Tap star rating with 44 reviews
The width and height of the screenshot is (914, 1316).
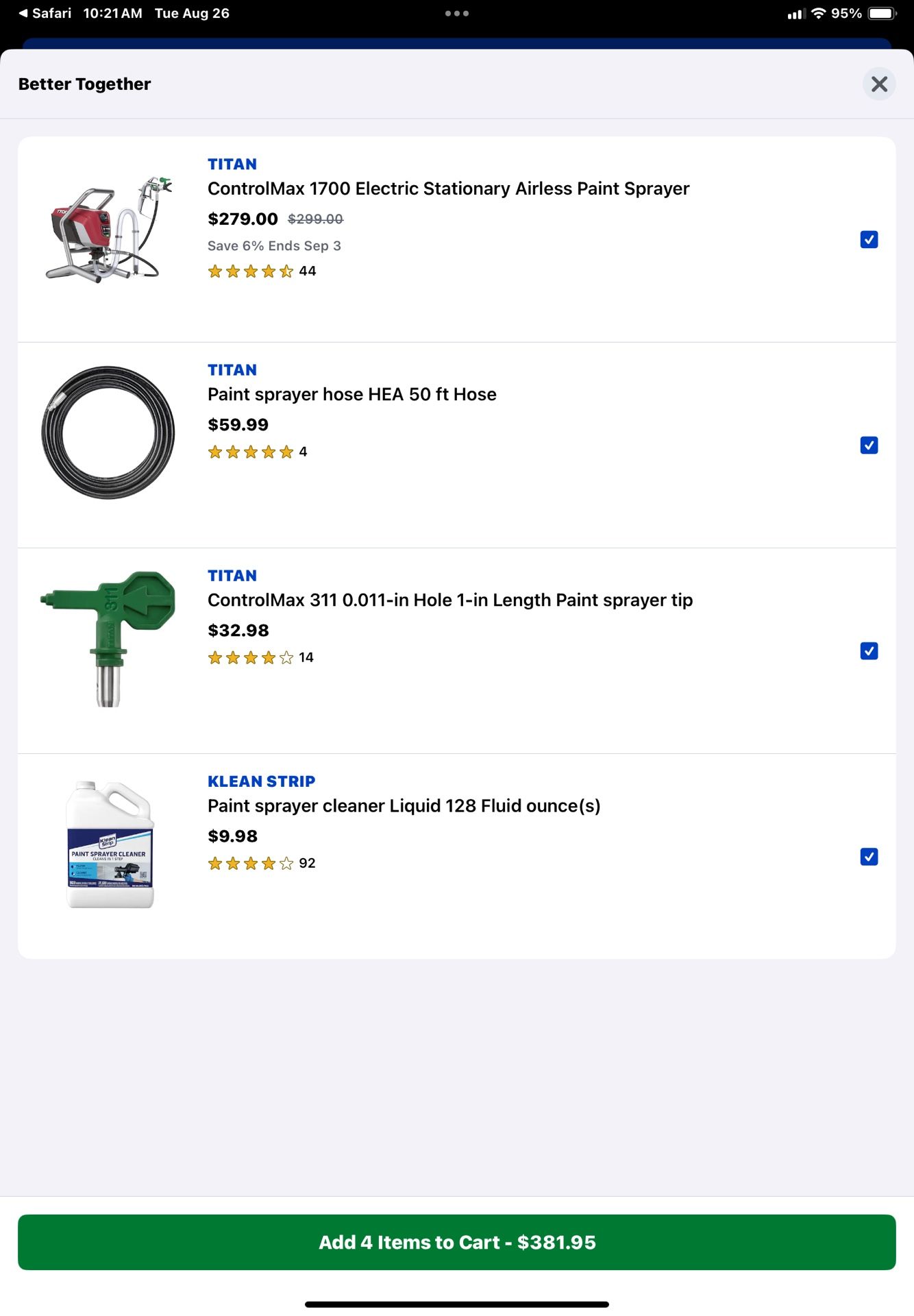(x=261, y=271)
